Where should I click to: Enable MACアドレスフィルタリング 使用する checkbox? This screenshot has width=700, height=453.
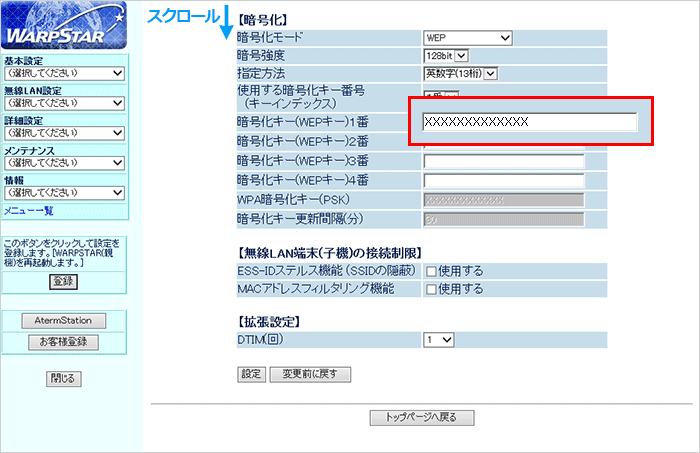coord(430,289)
